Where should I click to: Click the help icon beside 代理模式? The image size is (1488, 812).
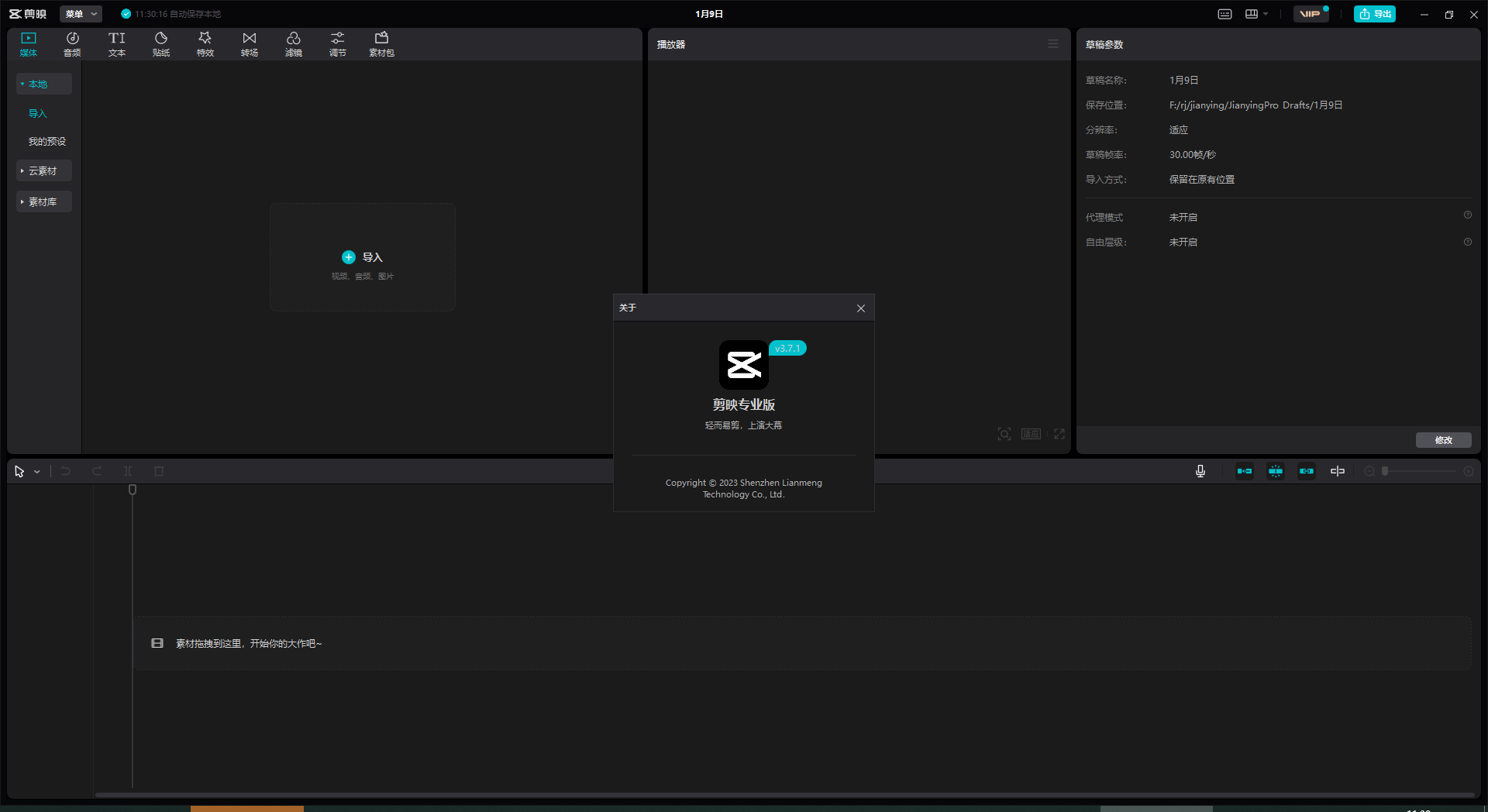[x=1468, y=215]
